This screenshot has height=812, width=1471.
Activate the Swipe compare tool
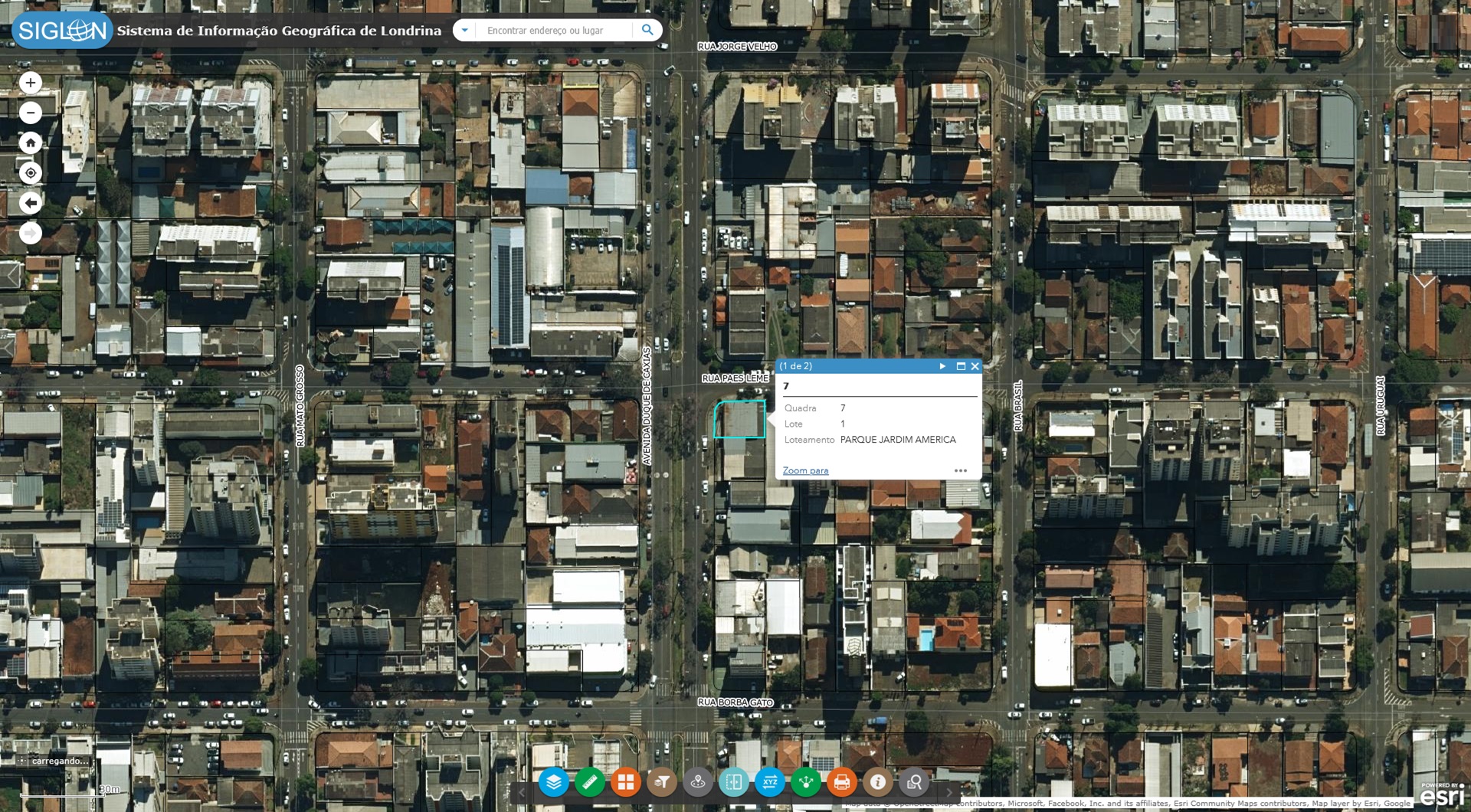pos(734,782)
